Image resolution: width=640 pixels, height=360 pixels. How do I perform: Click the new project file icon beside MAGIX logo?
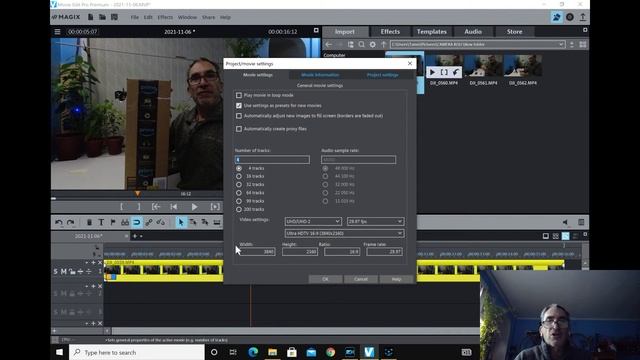click(91, 17)
